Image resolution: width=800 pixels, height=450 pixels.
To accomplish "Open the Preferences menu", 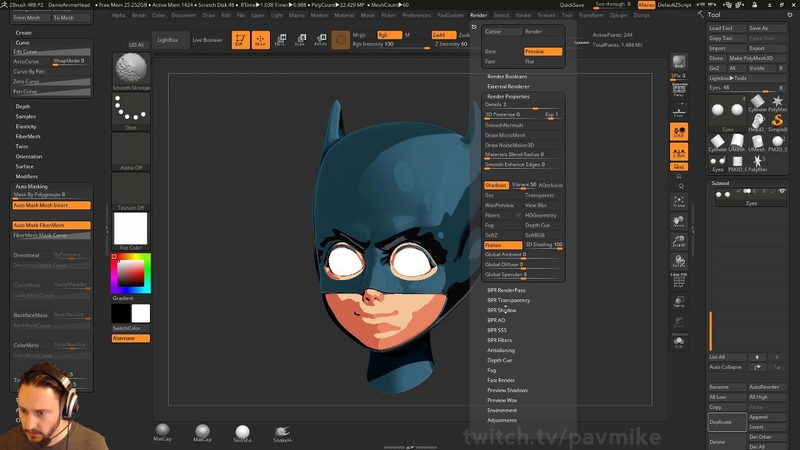I will (x=416, y=15).
